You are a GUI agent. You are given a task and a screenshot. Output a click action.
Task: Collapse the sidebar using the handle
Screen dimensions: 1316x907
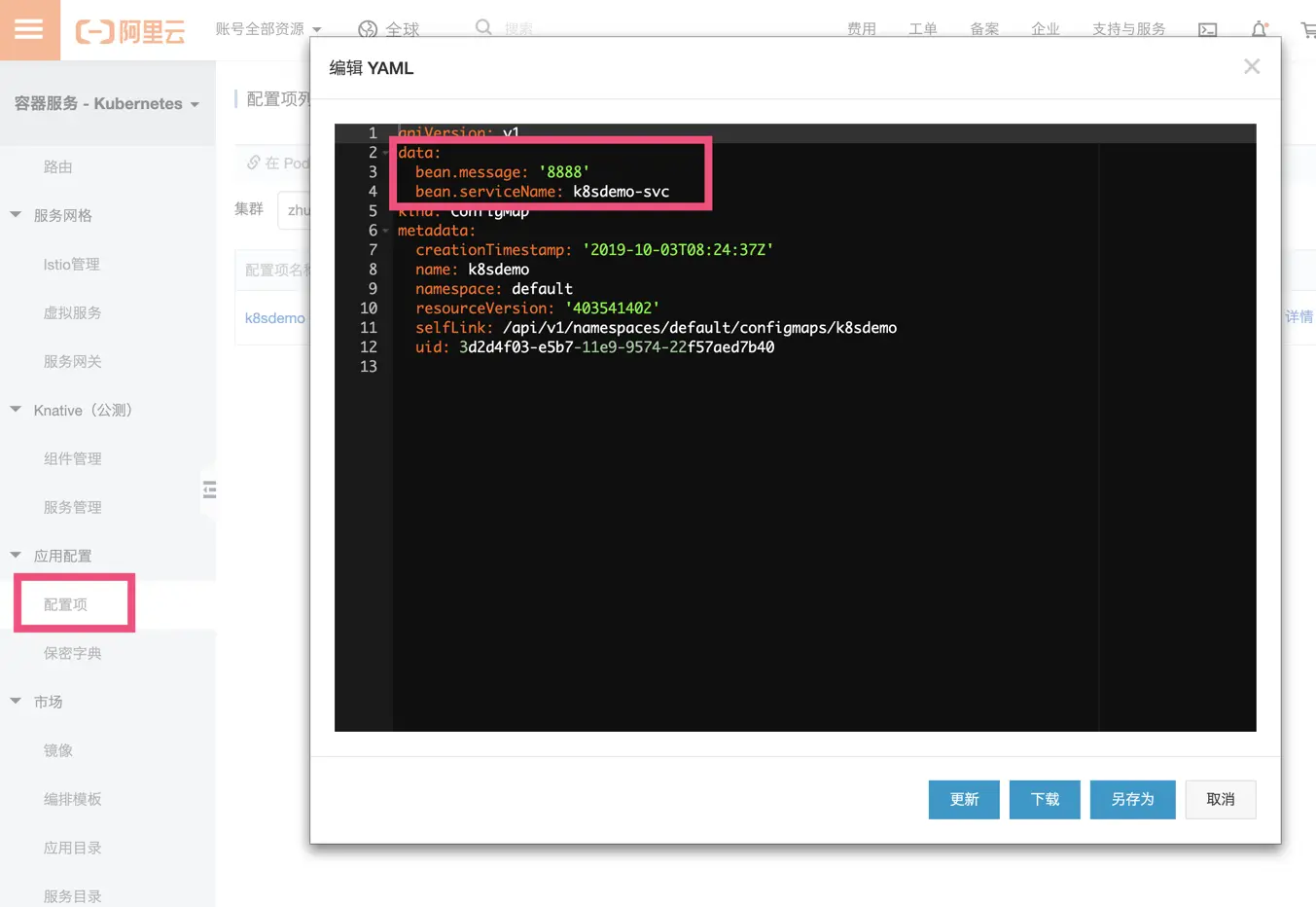pos(209,490)
